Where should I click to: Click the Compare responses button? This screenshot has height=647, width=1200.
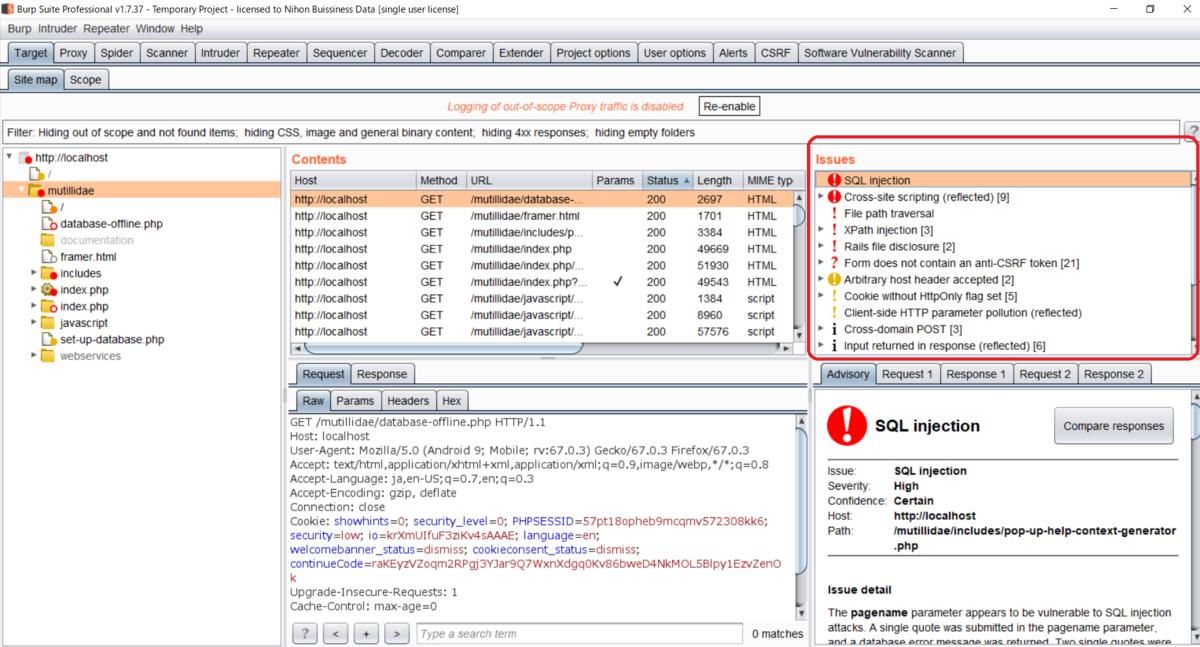point(1114,426)
